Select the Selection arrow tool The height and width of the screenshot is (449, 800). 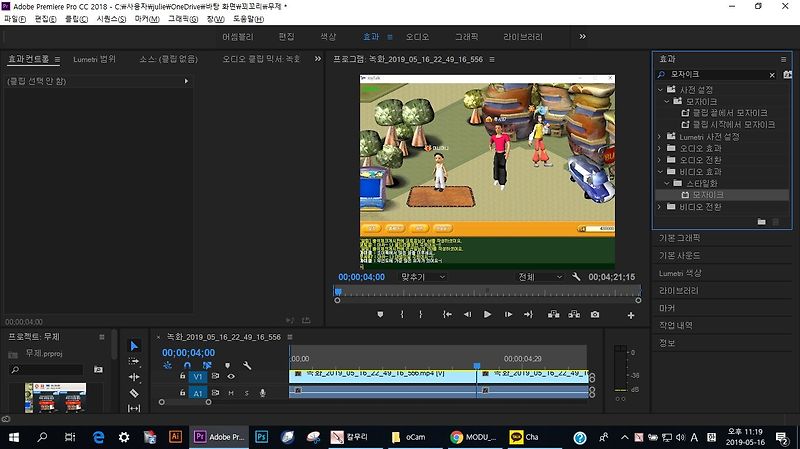135,346
